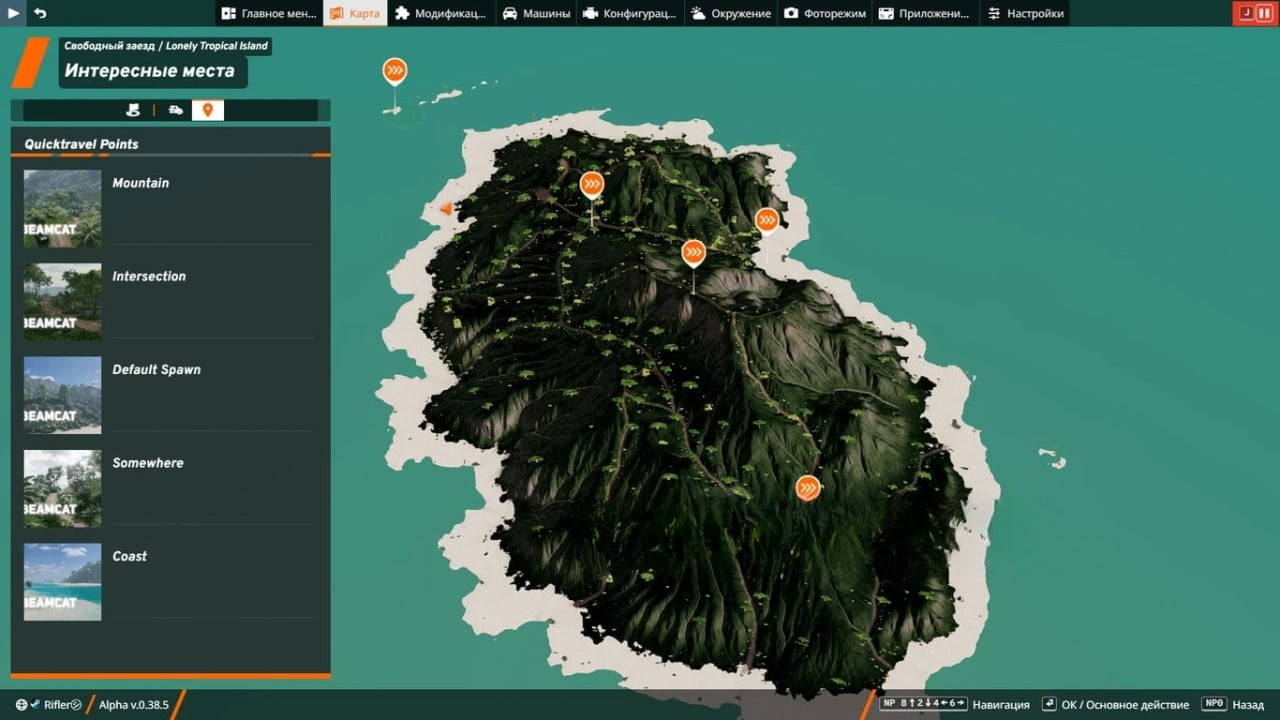1280x720 pixels.
Task: Click the northwest mountain quicktravel map marker
Action: [x=592, y=185]
